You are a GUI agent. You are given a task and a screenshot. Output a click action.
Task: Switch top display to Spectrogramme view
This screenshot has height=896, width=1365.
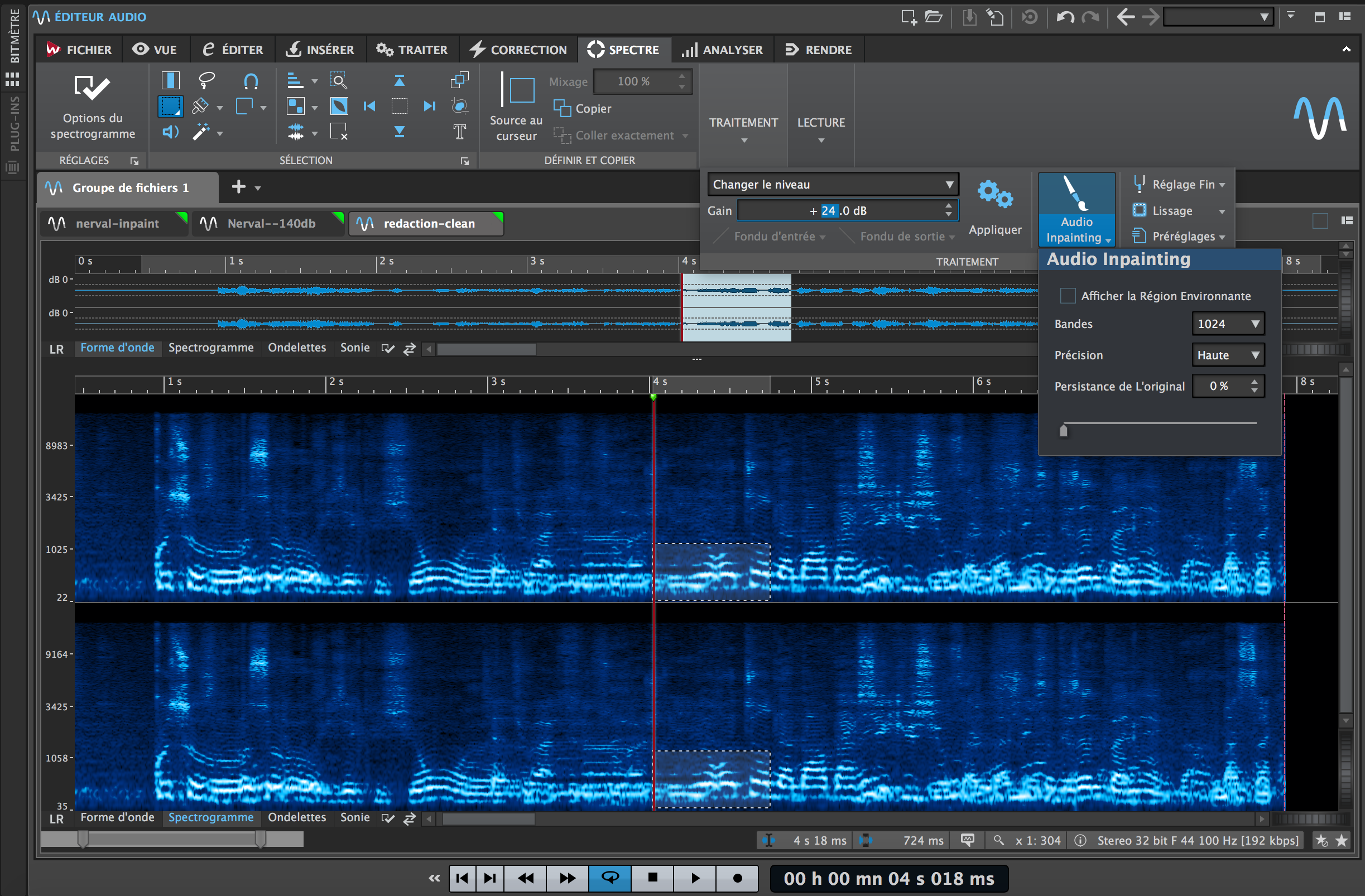(211, 348)
